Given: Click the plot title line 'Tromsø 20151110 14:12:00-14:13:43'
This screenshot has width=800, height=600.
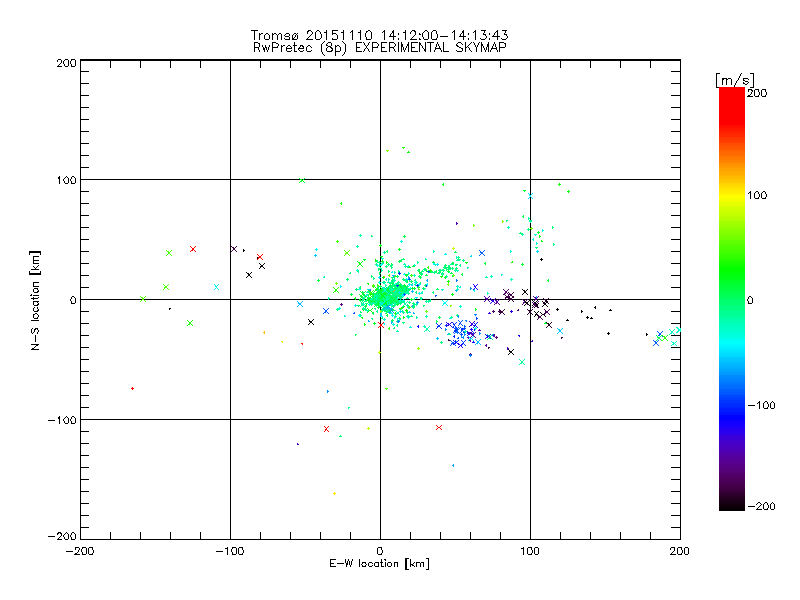Looking at the screenshot, I should 379,35.
